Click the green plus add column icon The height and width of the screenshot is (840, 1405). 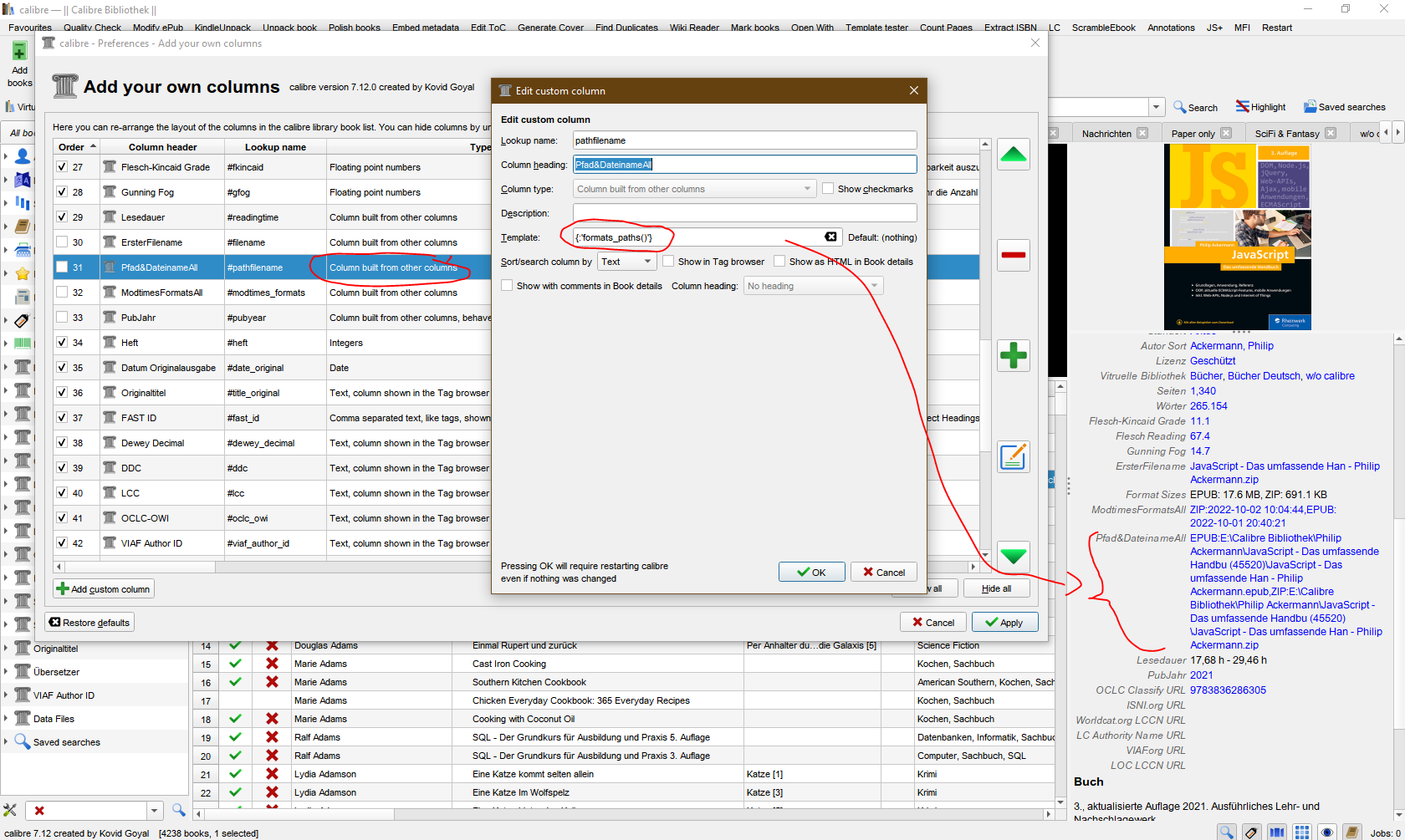click(1013, 356)
